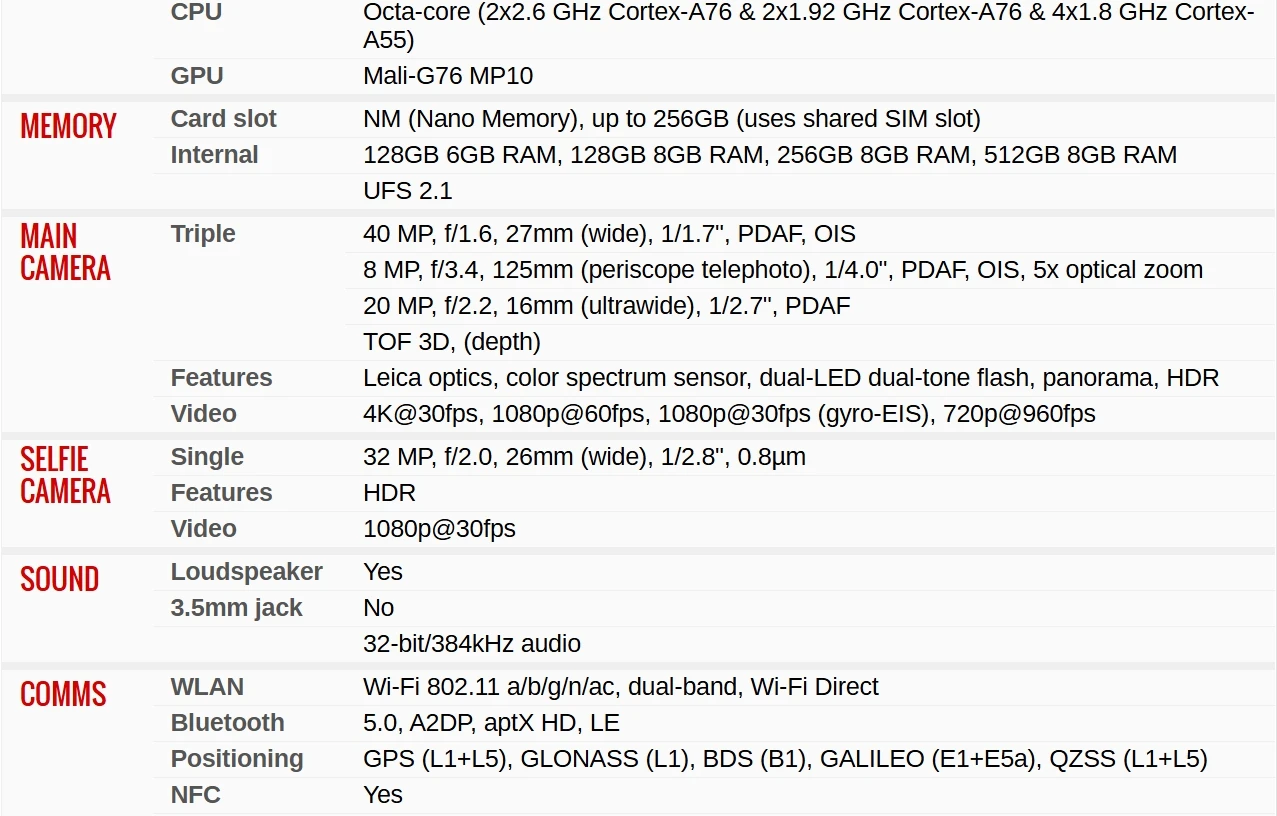The width and height of the screenshot is (1277, 816).
Task: Click the COMMS section heading
Action: [x=63, y=695]
